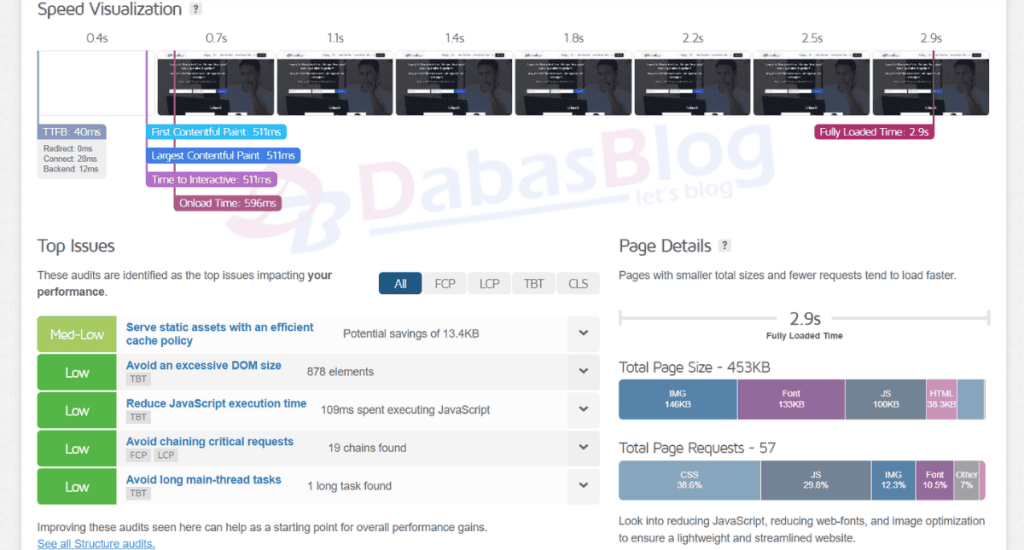The height and width of the screenshot is (550, 1024).
Task: Click the '19 chains found' text
Action: point(367,448)
